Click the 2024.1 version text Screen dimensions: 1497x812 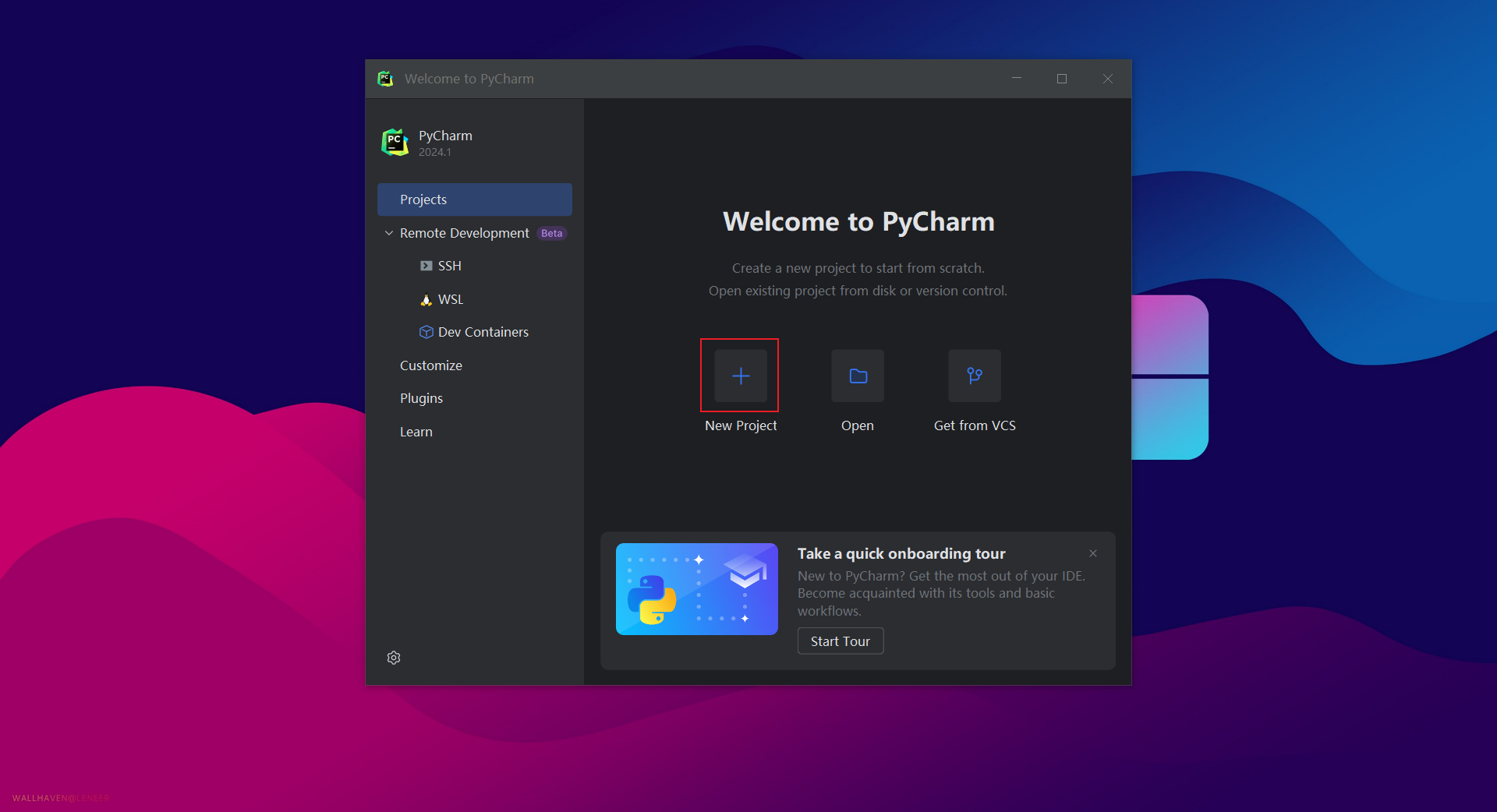click(x=434, y=152)
